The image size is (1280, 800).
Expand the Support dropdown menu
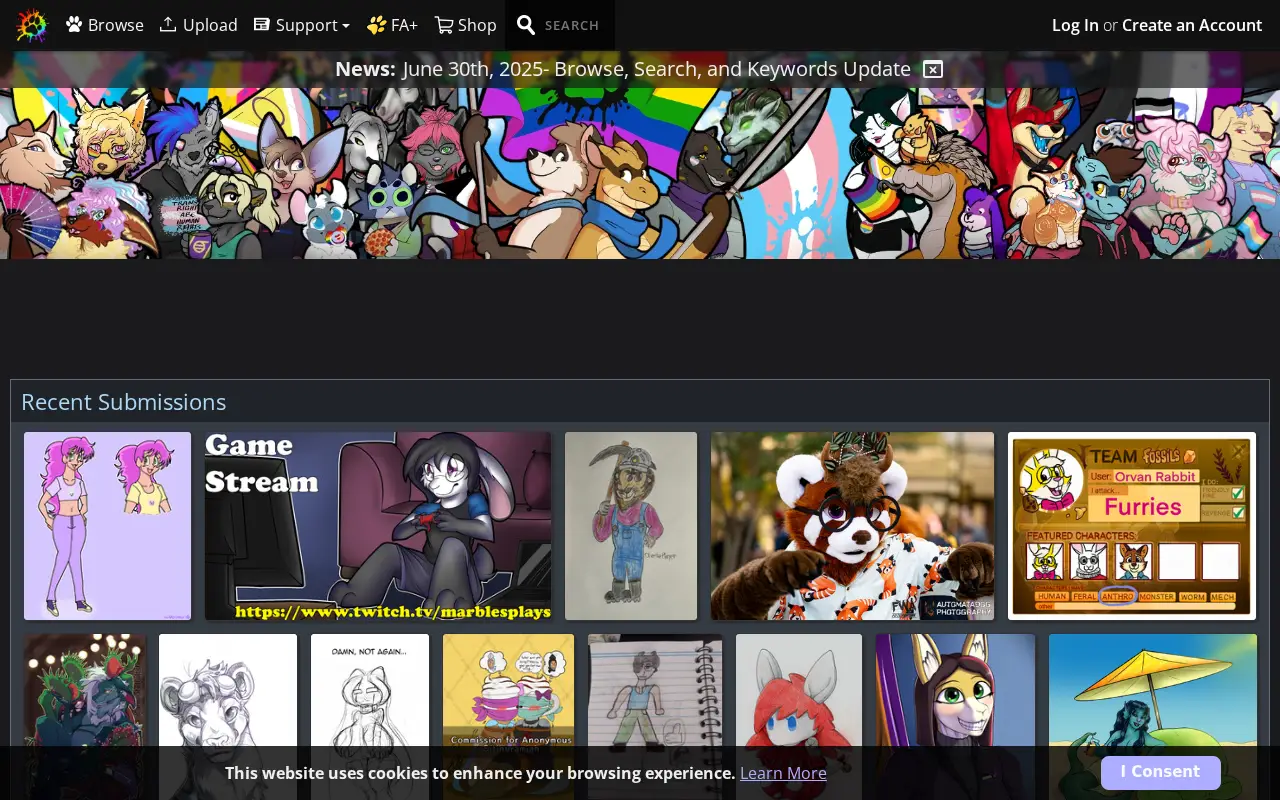click(301, 25)
